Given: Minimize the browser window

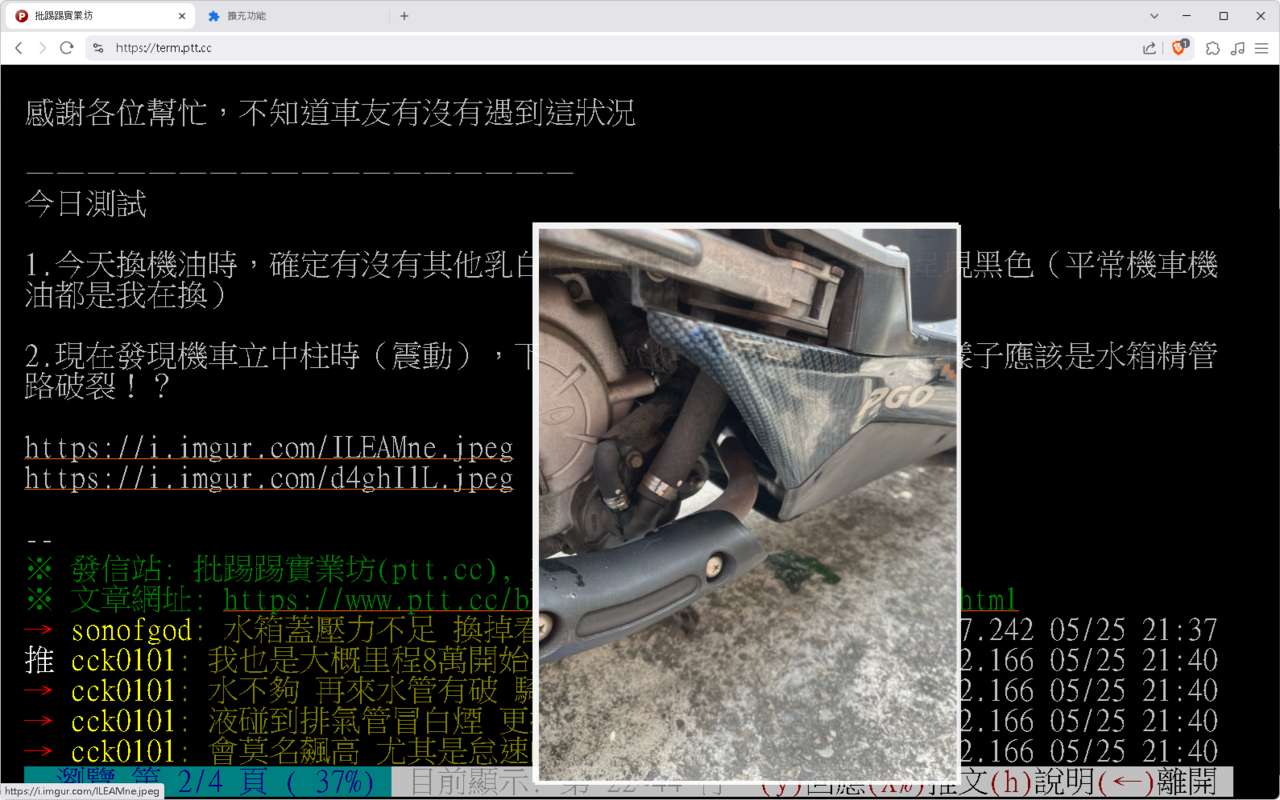Looking at the screenshot, I should (x=1188, y=16).
